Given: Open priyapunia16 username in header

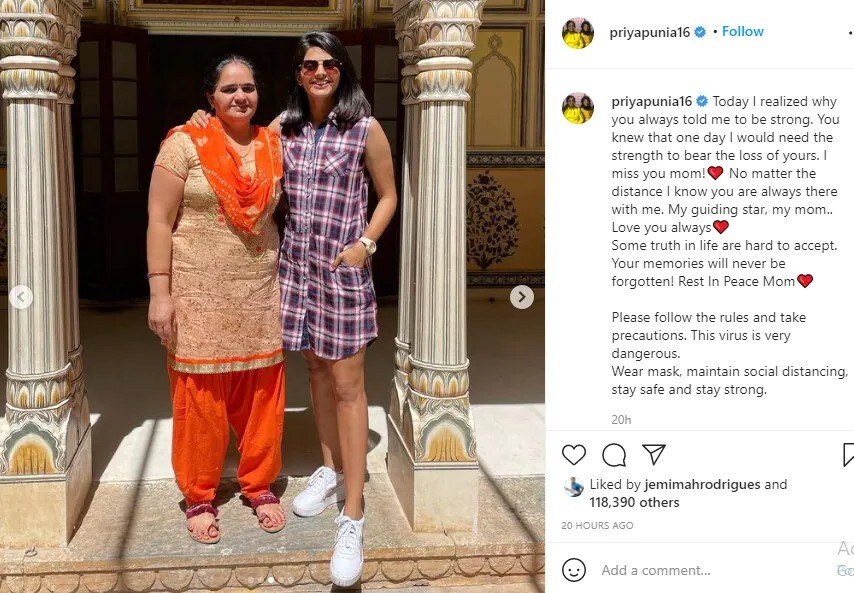Looking at the screenshot, I should (x=650, y=33).
